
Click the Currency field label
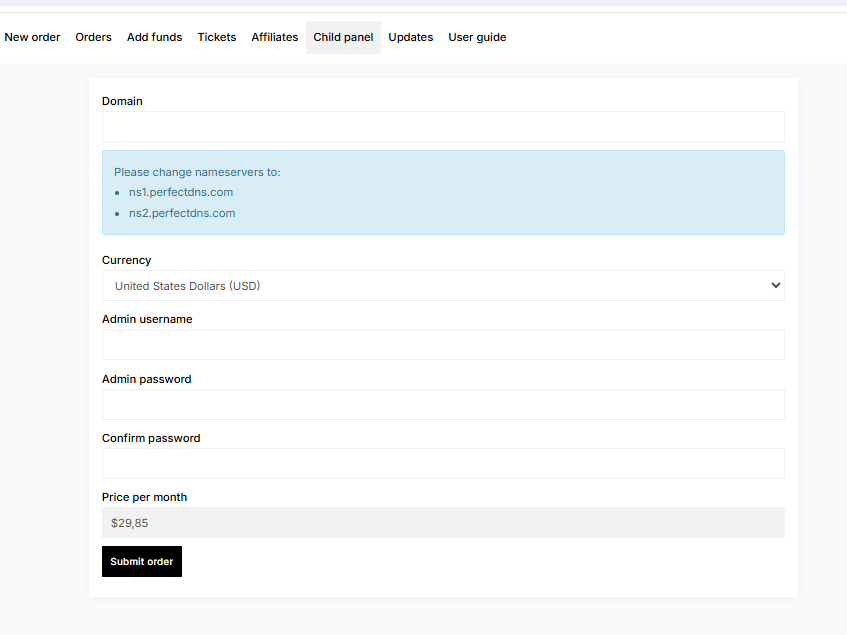tap(126, 260)
